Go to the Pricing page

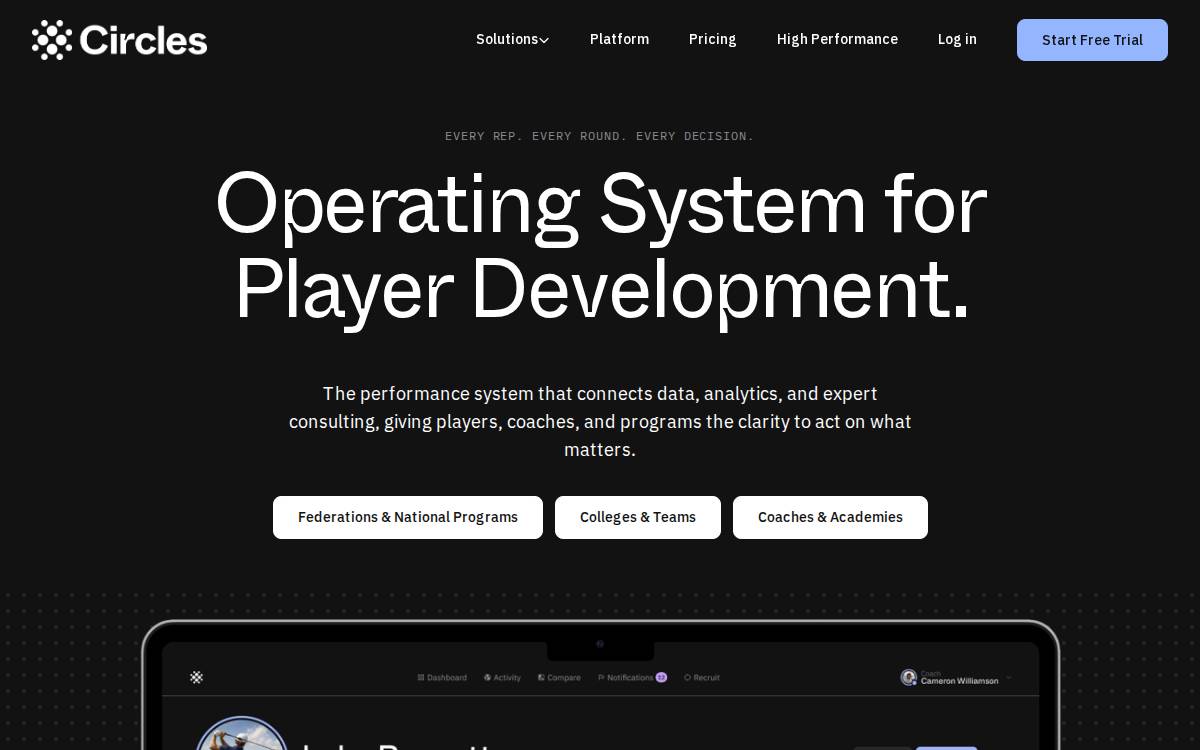pyautogui.click(x=712, y=40)
